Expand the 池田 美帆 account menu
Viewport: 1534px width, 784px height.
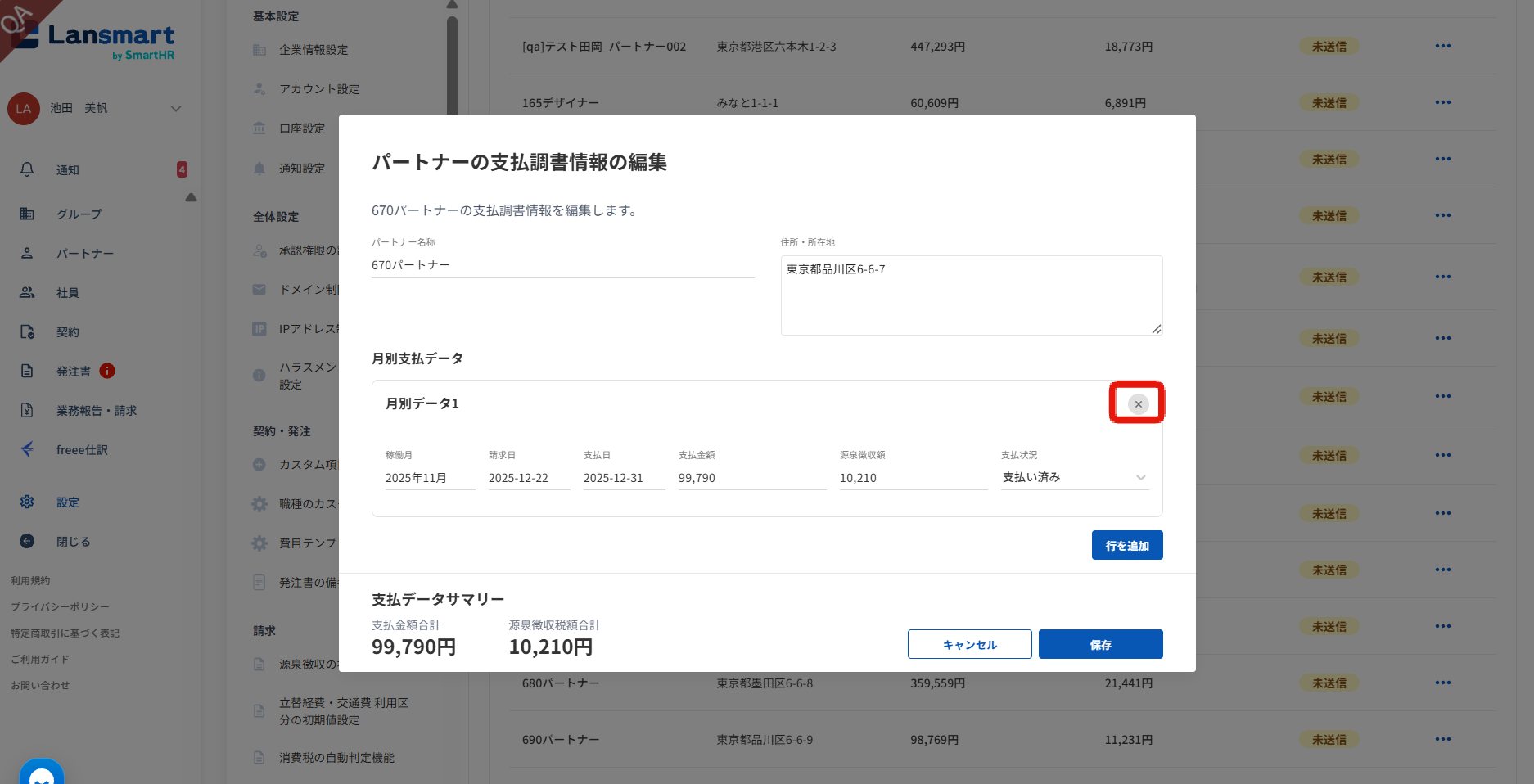(x=175, y=108)
